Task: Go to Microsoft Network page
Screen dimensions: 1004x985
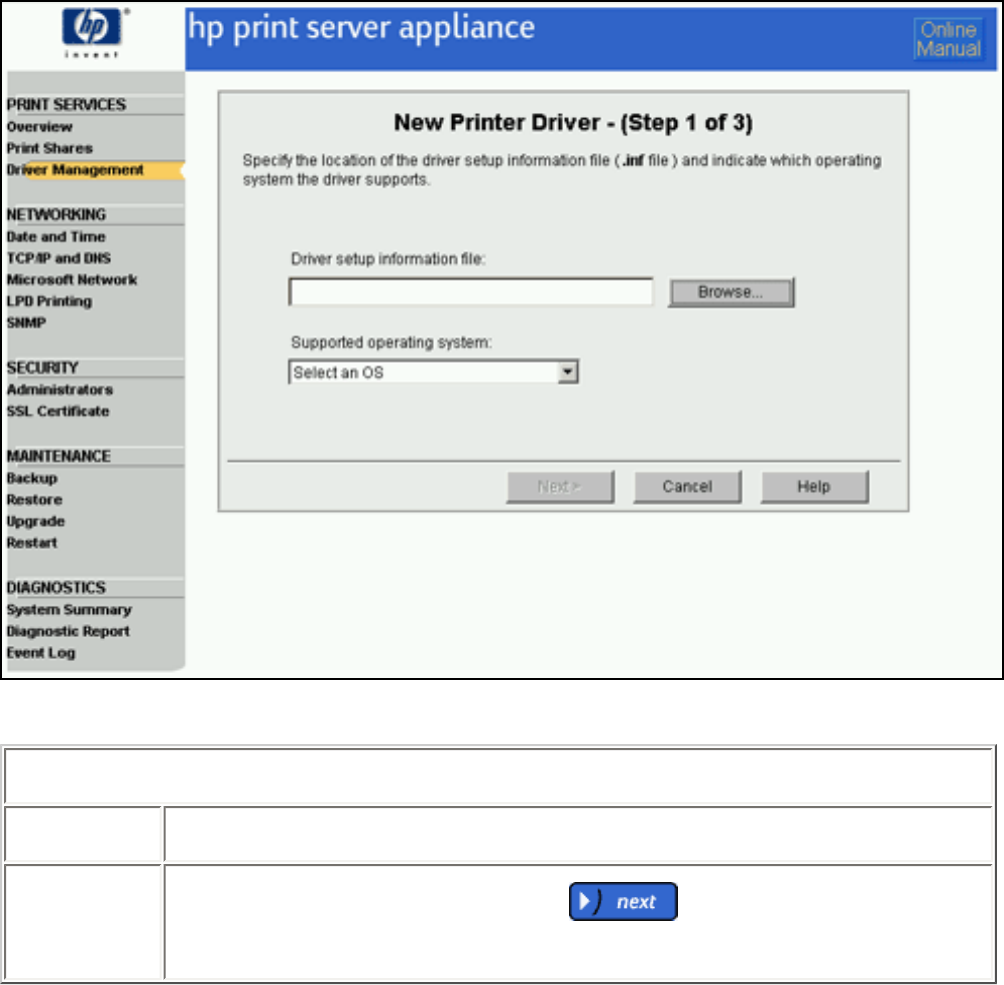Action: click(72, 280)
